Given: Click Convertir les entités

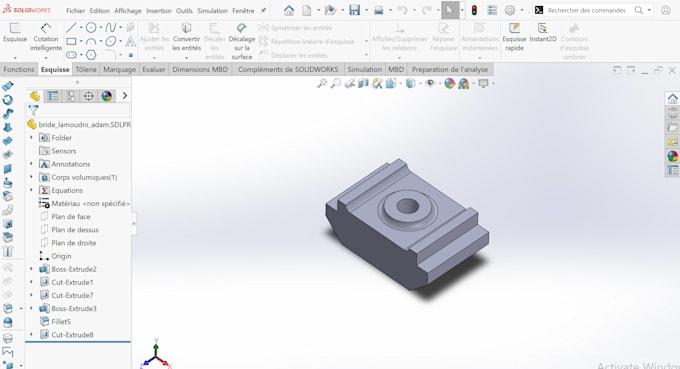Looking at the screenshot, I should [186, 37].
